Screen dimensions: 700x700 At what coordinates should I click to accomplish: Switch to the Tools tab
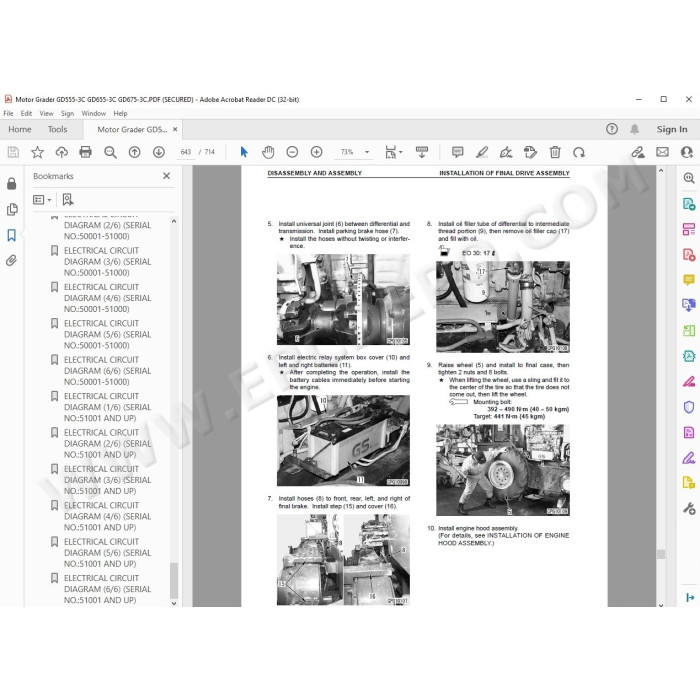[58, 129]
